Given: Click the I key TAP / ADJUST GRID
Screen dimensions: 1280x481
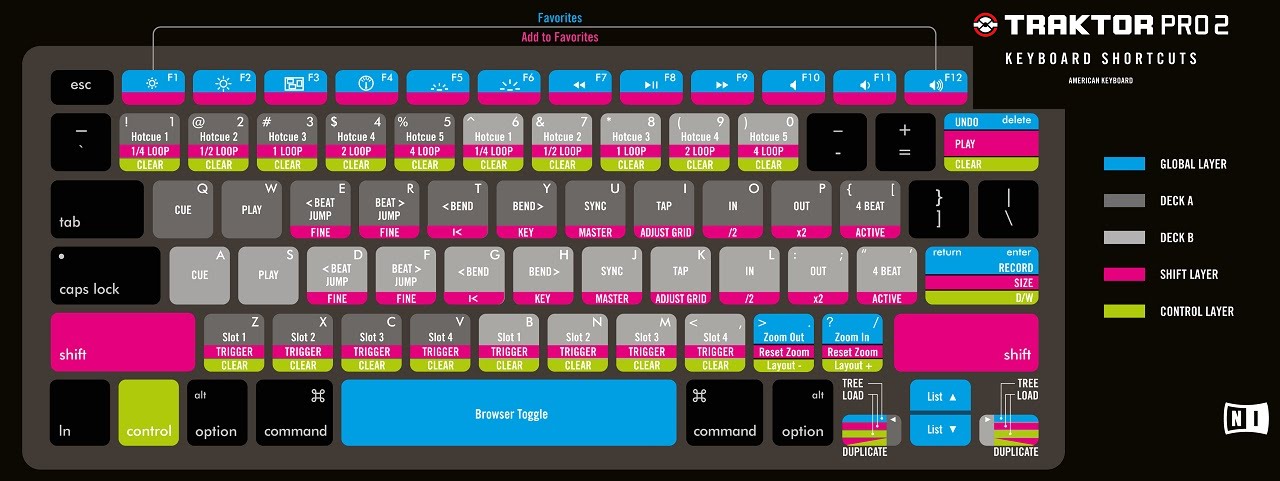Looking at the screenshot, I should pos(664,209).
